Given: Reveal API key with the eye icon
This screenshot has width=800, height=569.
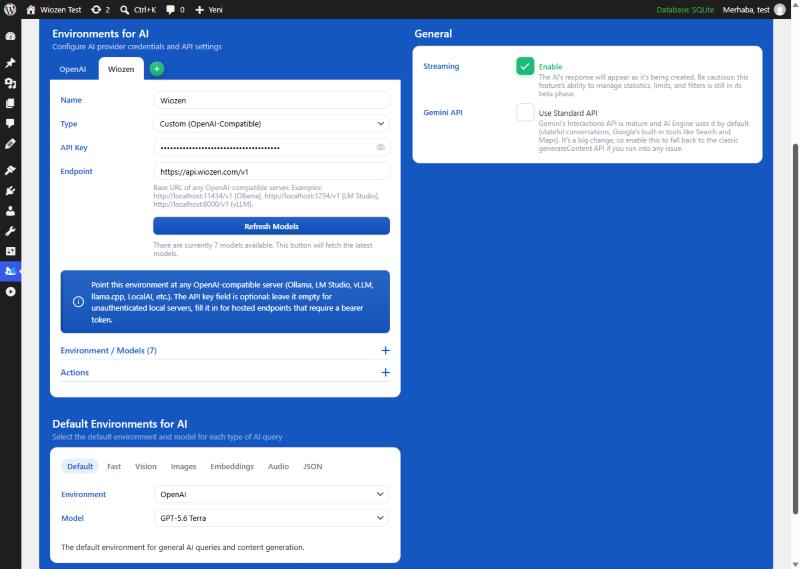Looking at the screenshot, I should (381, 147).
